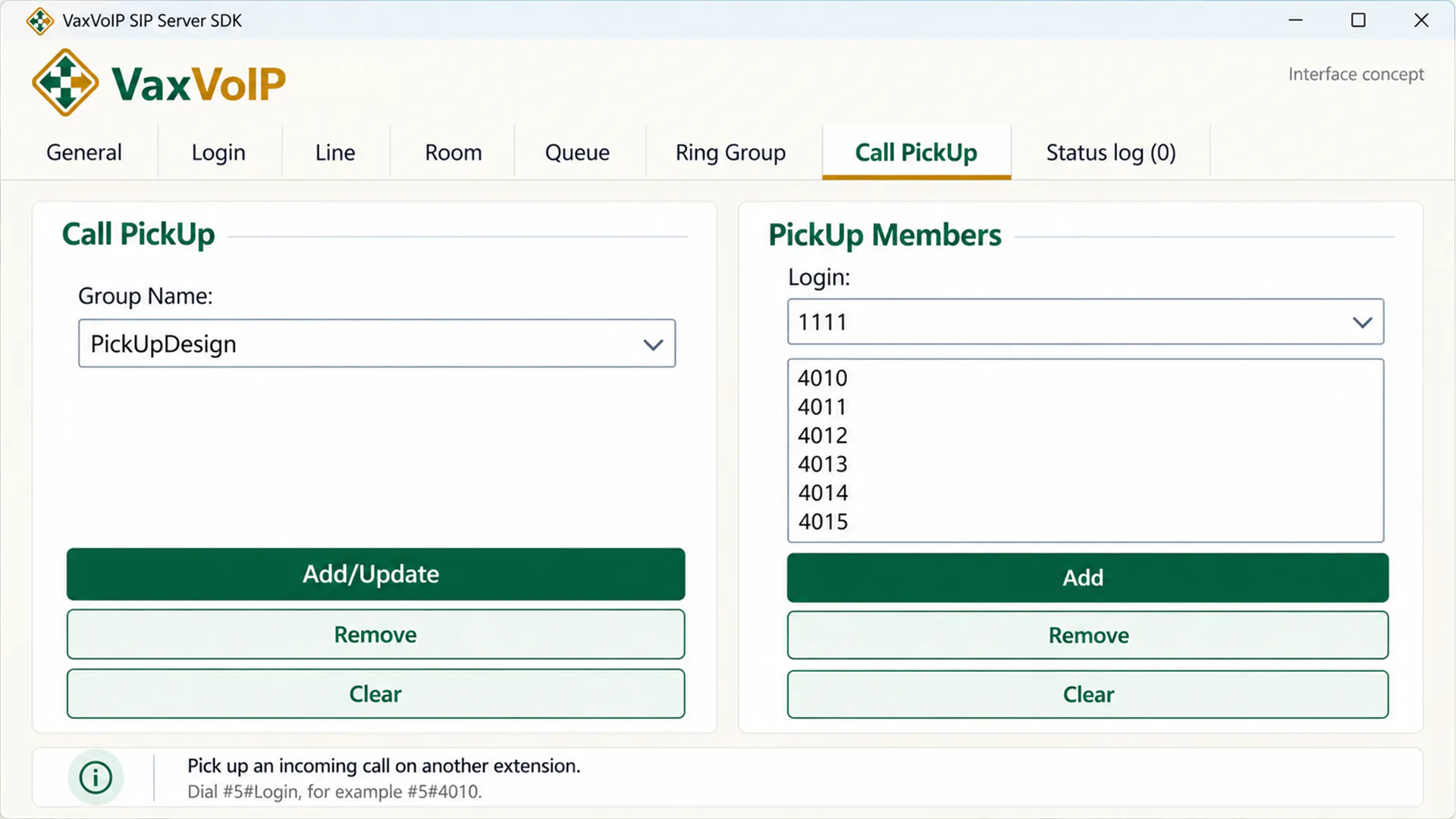Expand the Group Name dropdown arrow
This screenshot has height=819, width=1456.
point(653,344)
